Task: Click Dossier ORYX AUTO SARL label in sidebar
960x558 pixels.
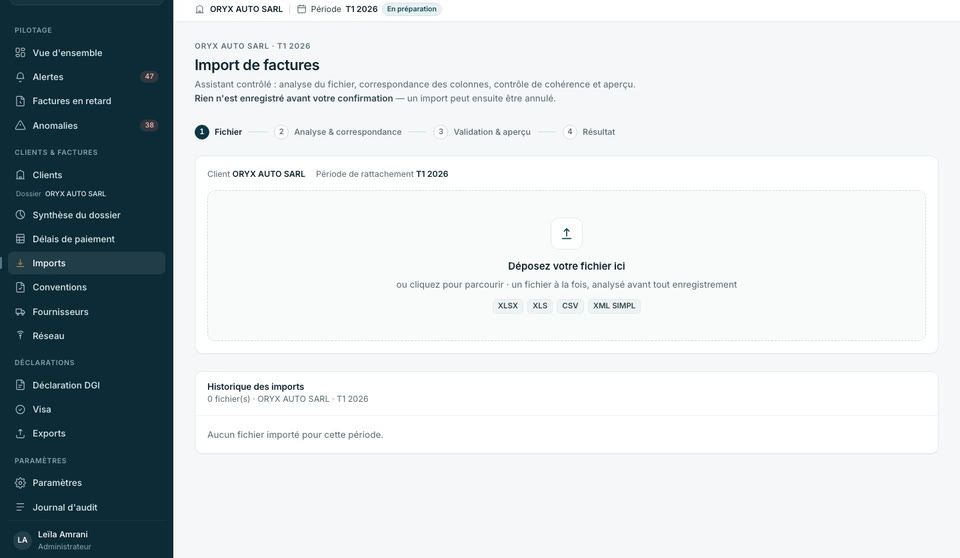Action: coord(61,194)
